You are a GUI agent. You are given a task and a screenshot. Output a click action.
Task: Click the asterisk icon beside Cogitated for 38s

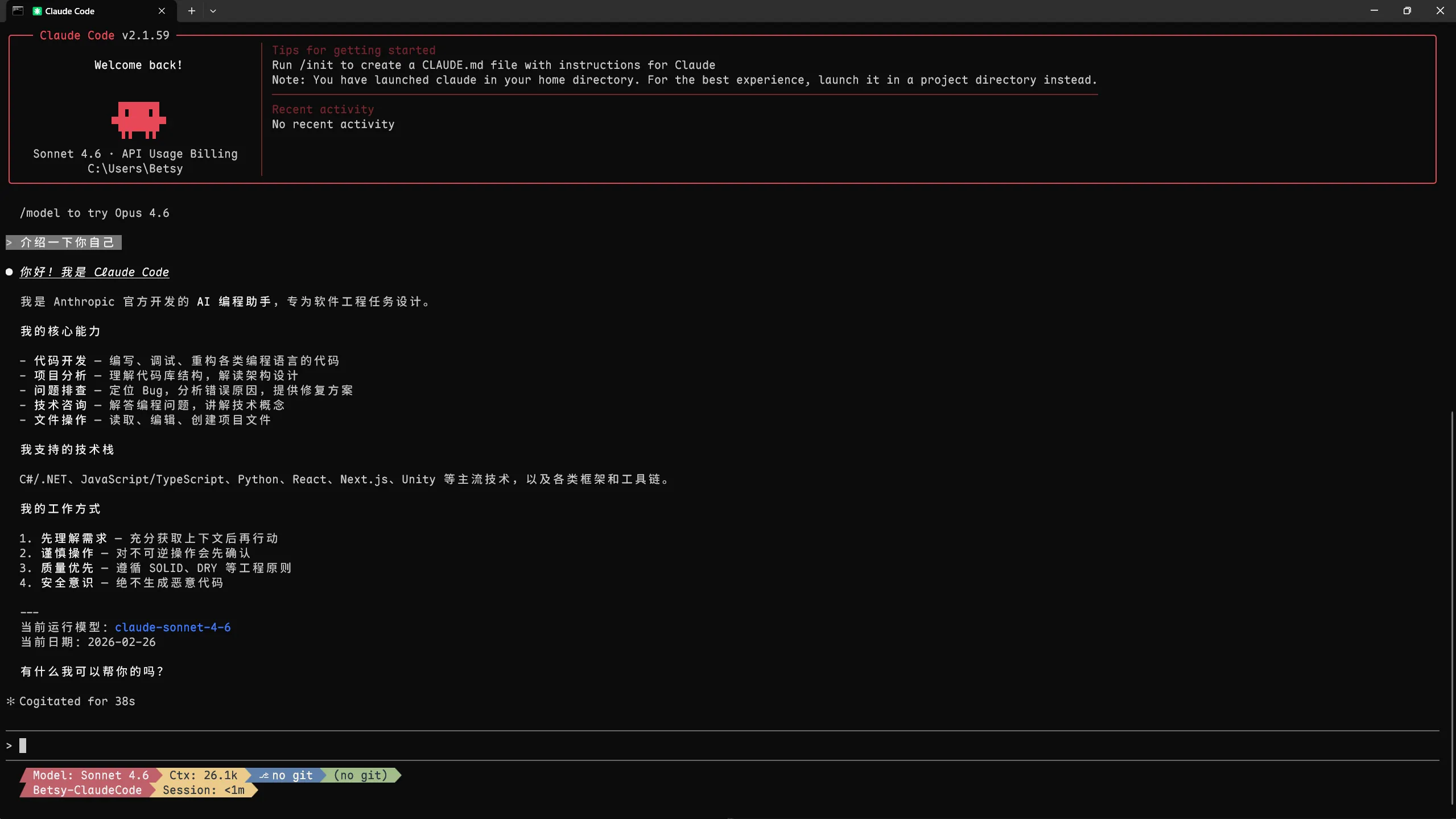[10, 701]
